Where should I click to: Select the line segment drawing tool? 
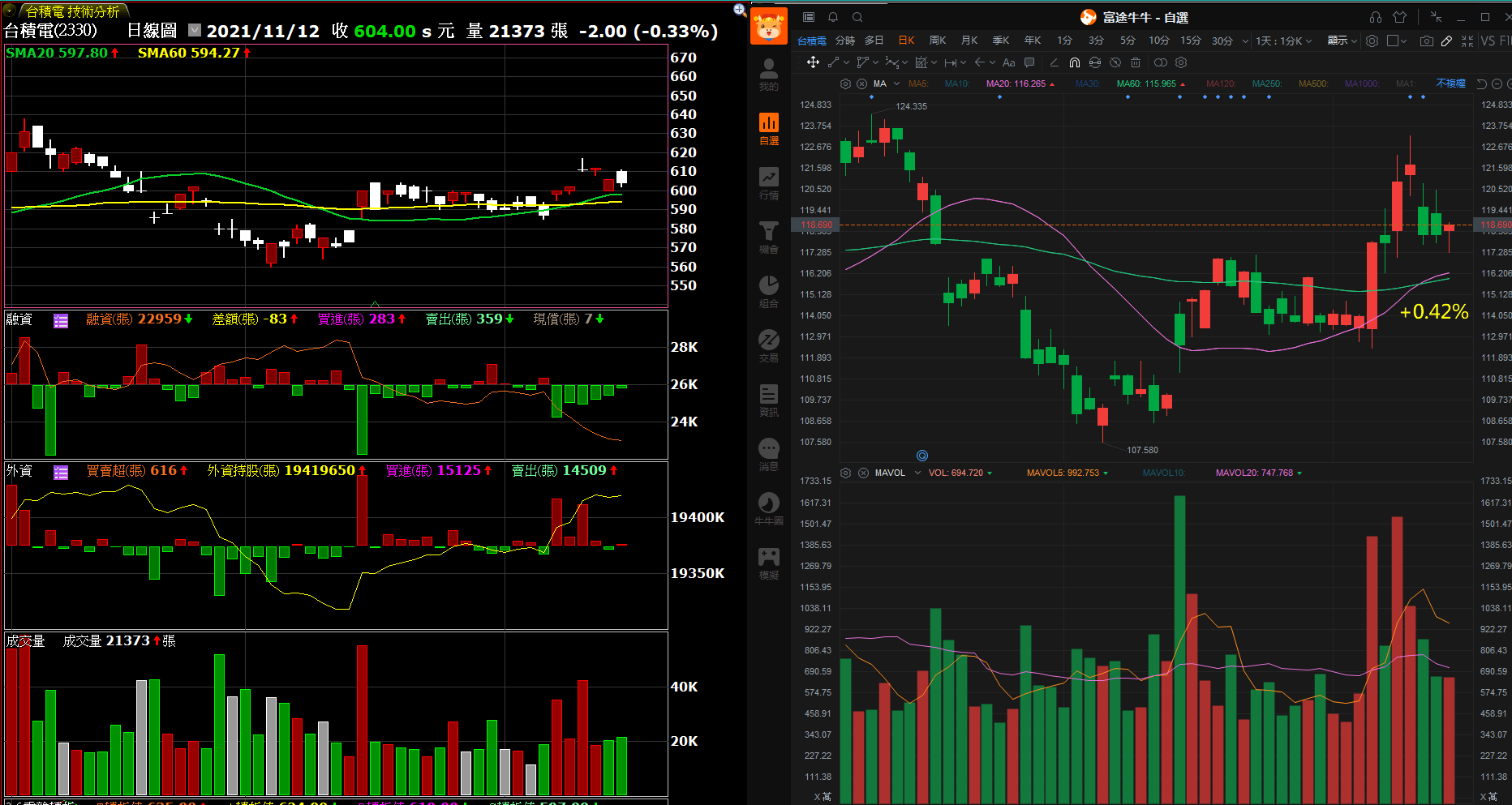pos(833,62)
